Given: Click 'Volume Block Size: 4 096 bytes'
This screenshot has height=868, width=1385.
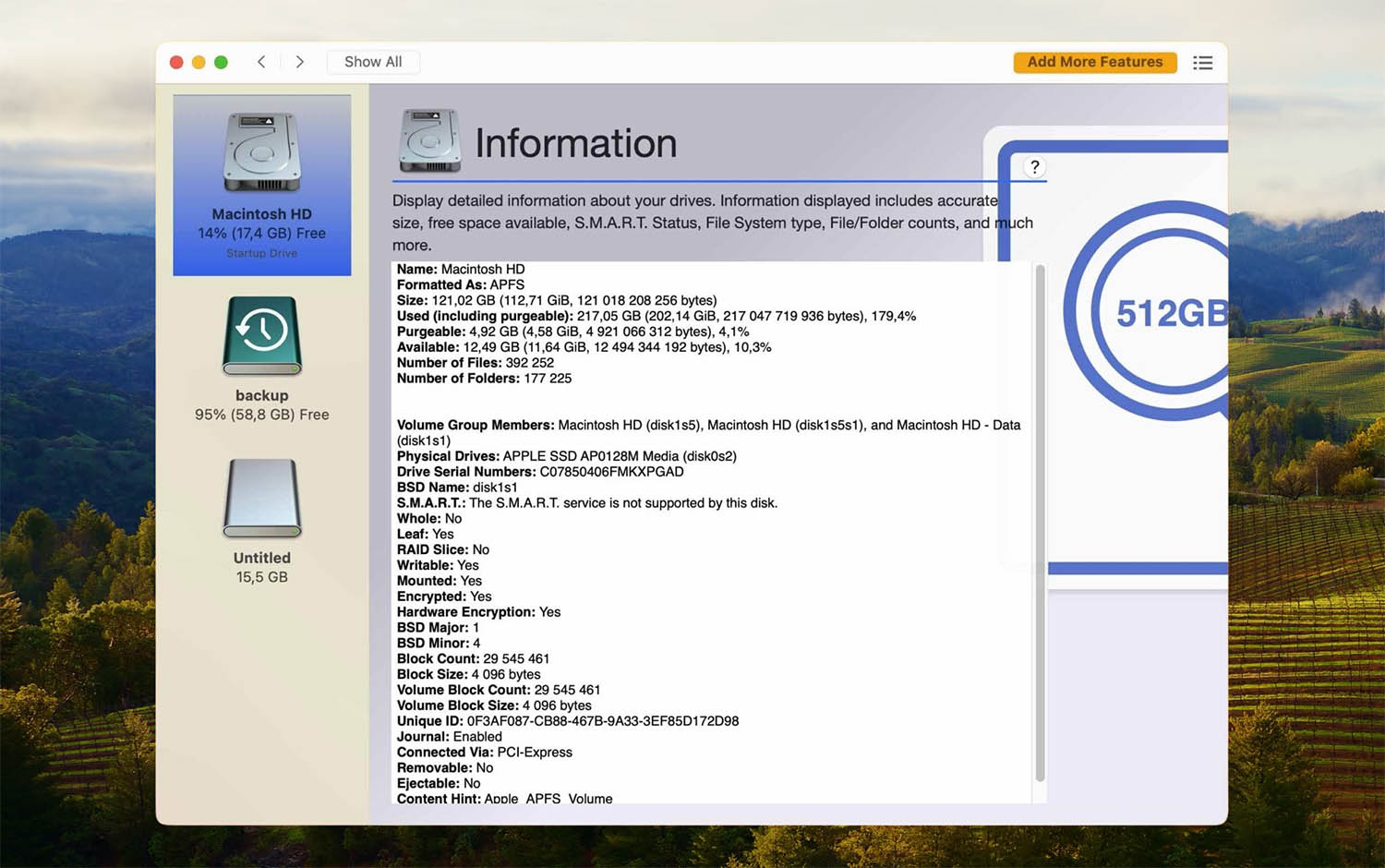Looking at the screenshot, I should click(x=494, y=706).
